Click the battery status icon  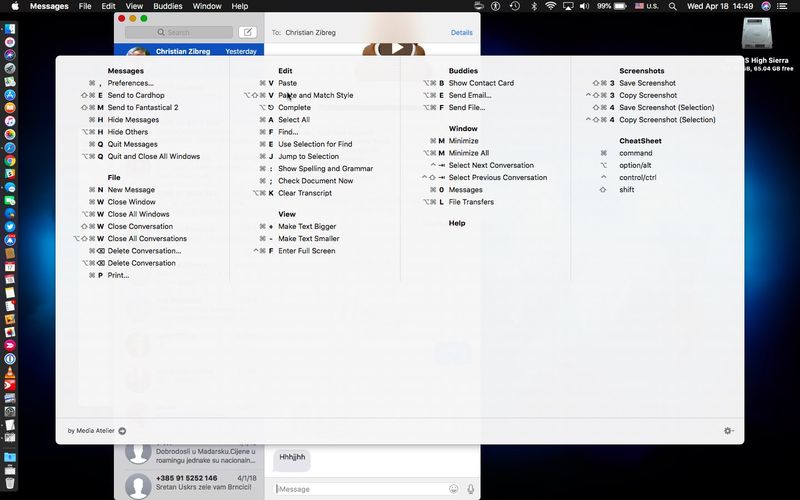(620, 6)
